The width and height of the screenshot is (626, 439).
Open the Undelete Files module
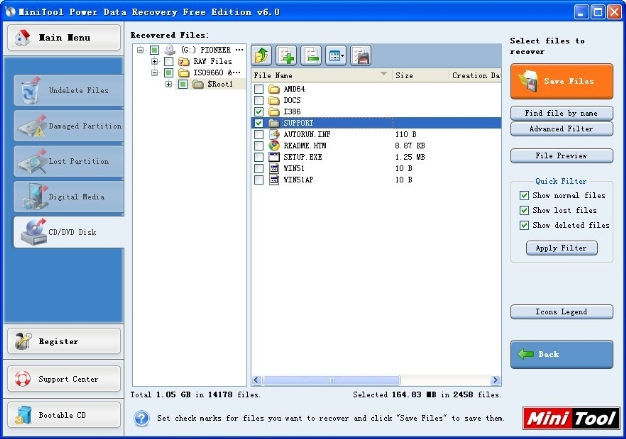pyautogui.click(x=69, y=90)
